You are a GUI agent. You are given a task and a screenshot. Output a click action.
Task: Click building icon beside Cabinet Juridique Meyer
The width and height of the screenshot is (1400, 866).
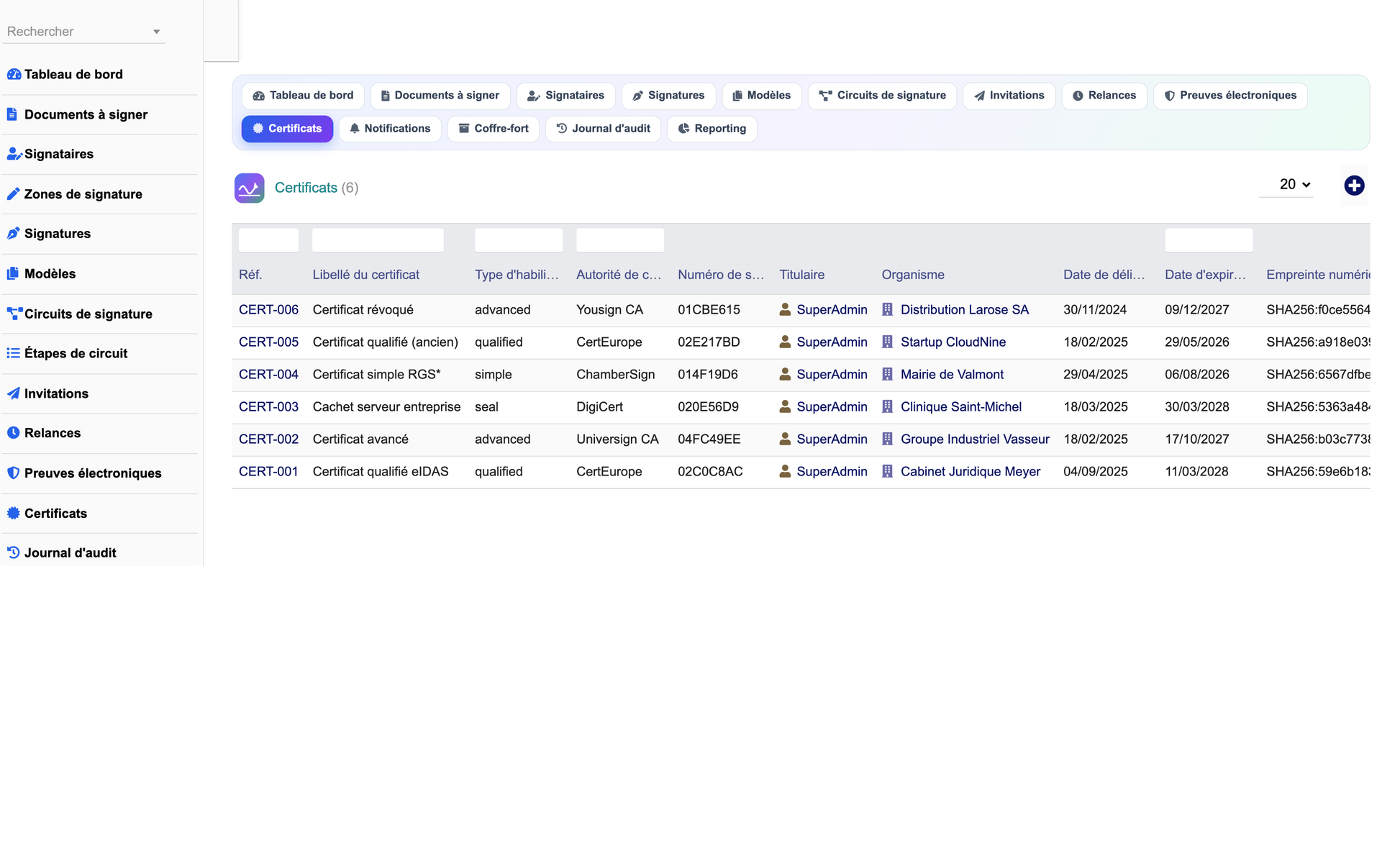(887, 471)
